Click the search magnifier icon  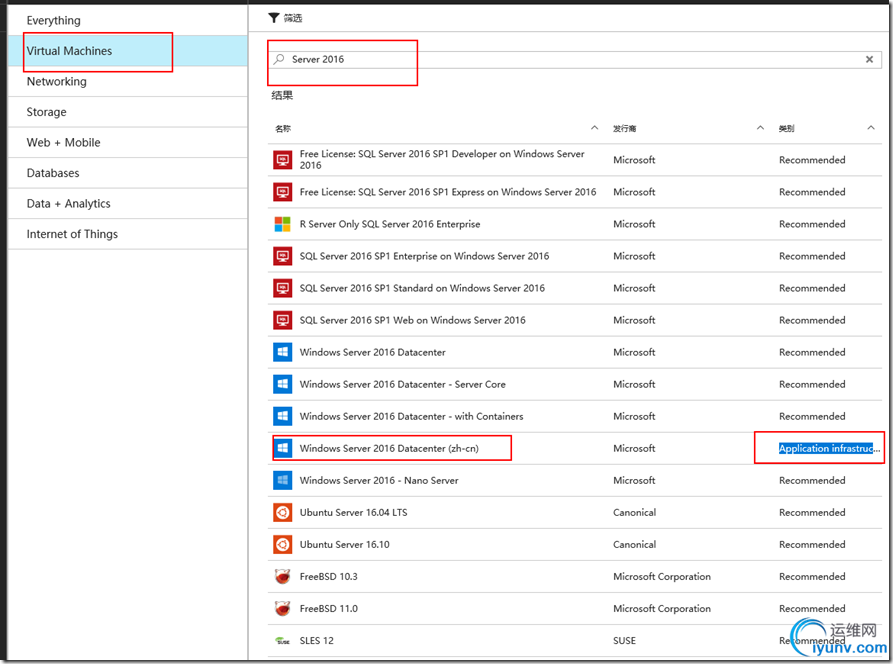coord(279,59)
